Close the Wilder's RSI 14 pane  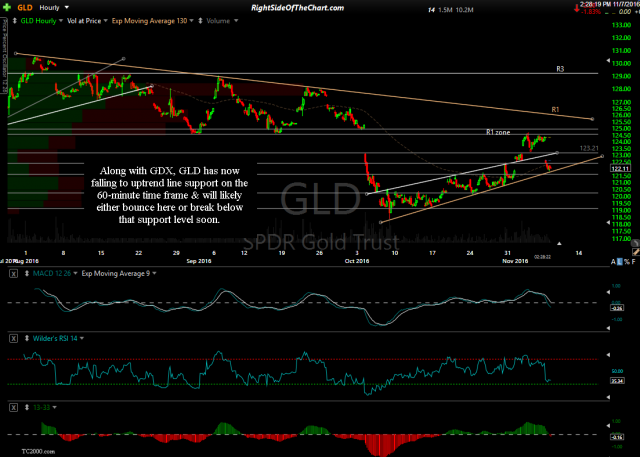13,338
